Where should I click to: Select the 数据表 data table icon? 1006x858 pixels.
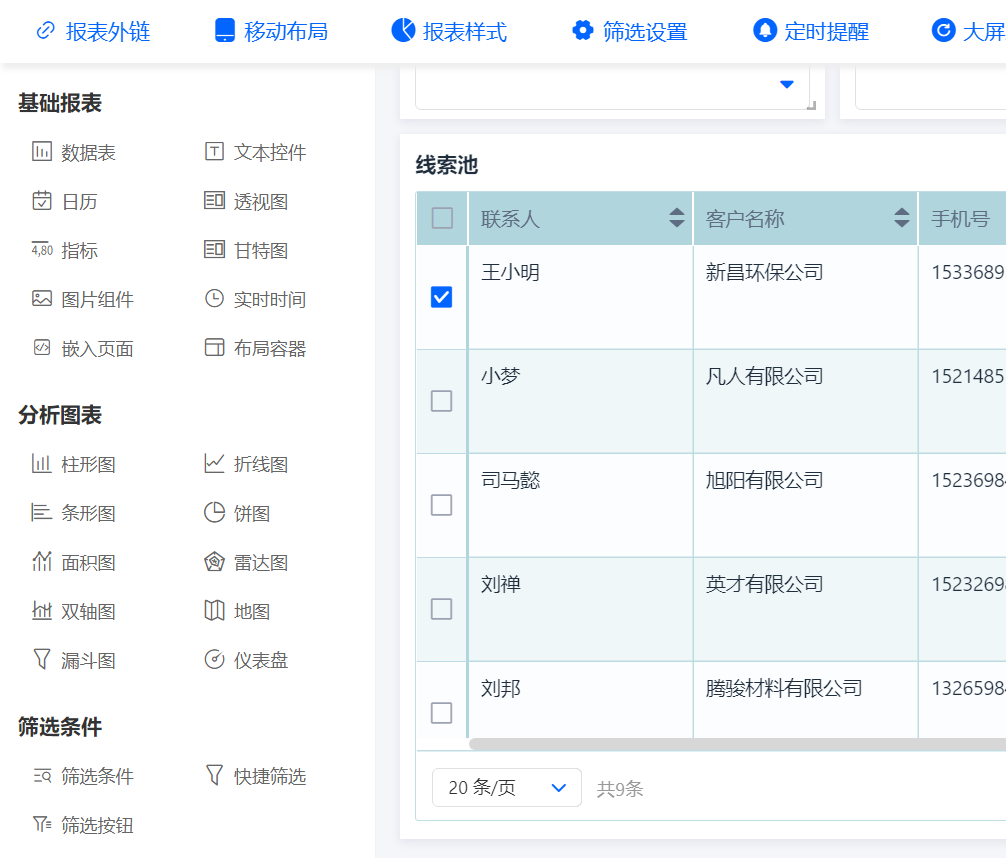click(x=42, y=152)
